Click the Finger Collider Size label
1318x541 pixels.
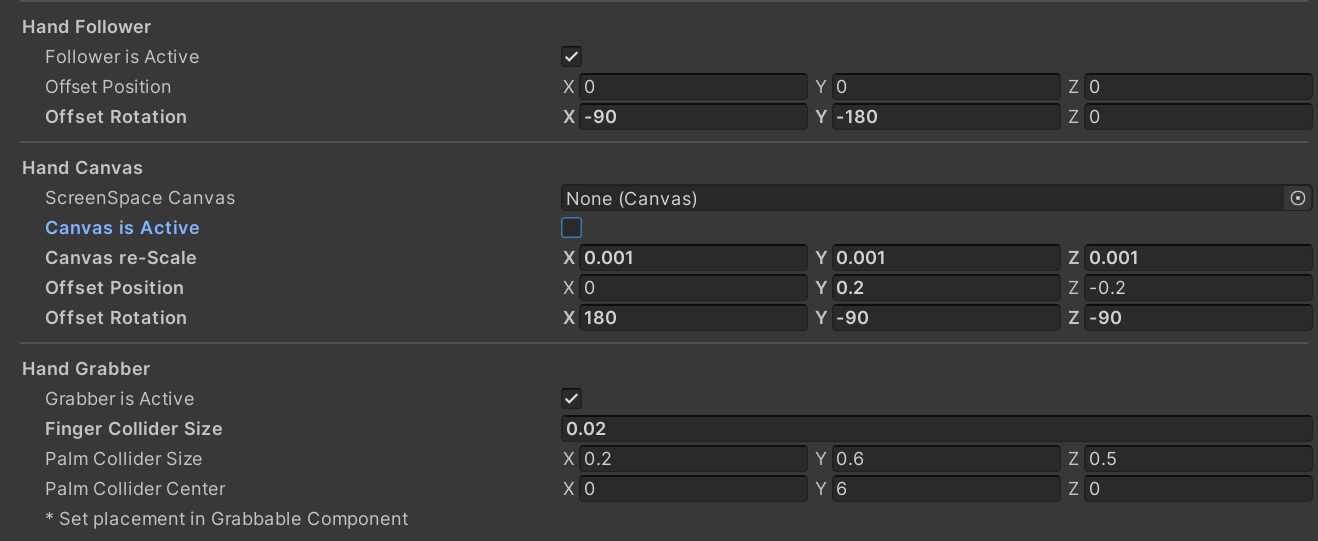click(x=134, y=429)
